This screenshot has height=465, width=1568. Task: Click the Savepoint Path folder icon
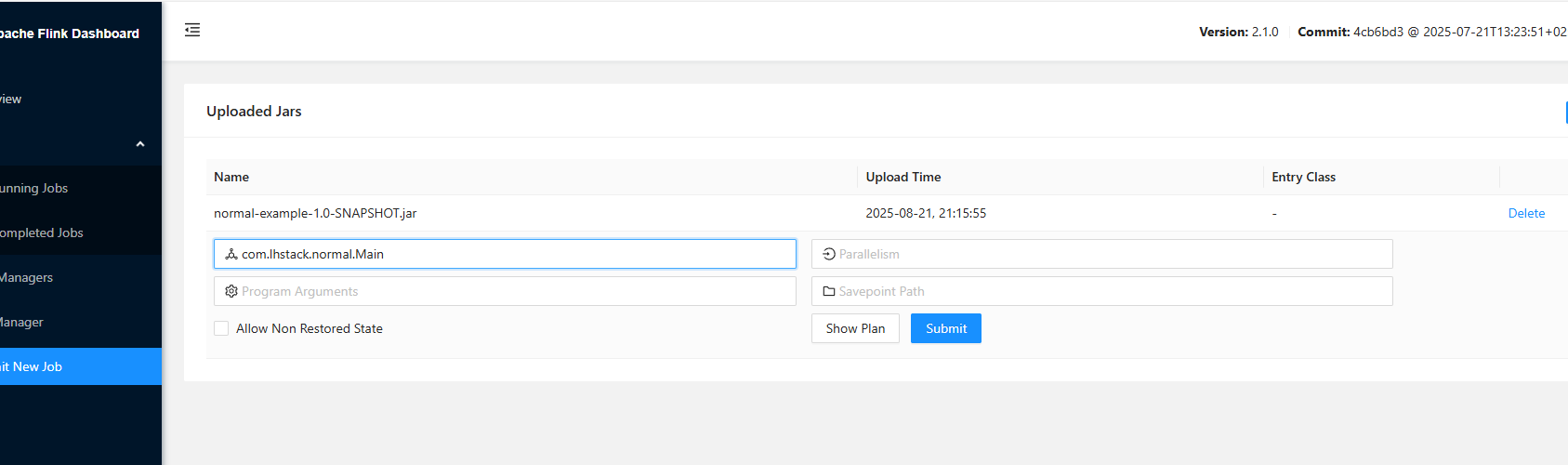[829, 291]
